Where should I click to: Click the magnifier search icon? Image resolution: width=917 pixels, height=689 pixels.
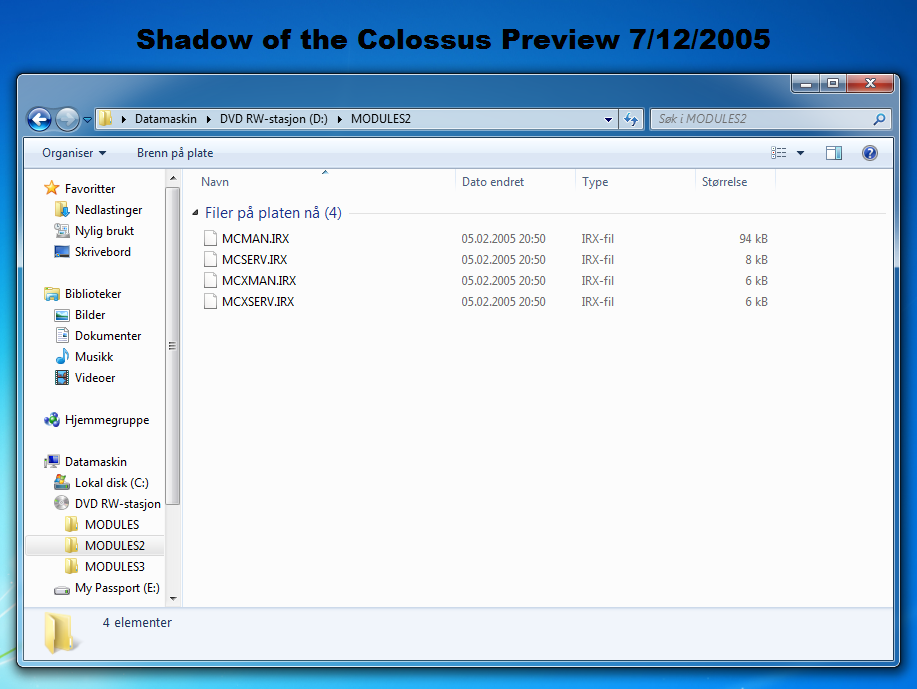coord(879,119)
